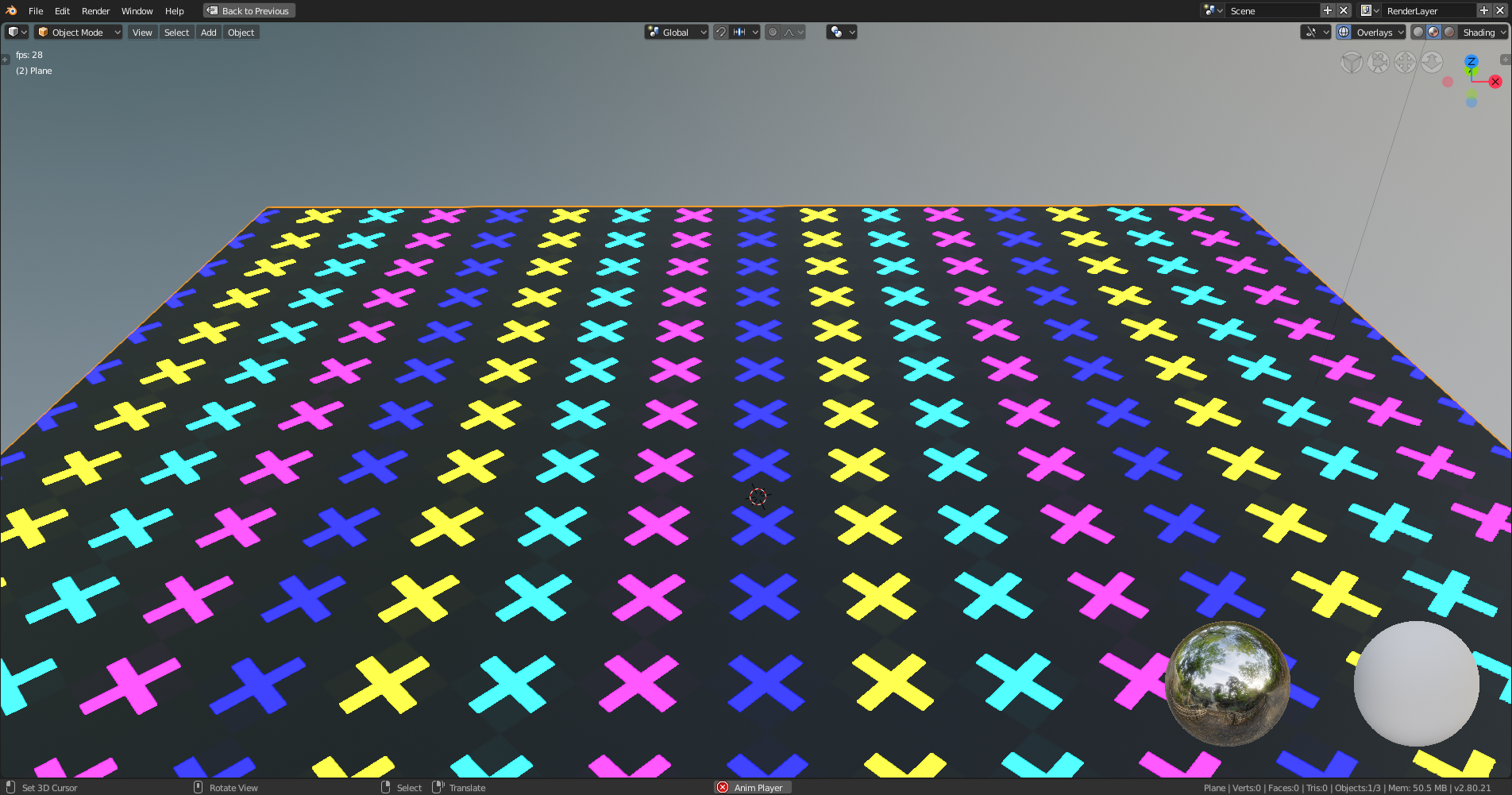Open the viewport Add menu
The width and height of the screenshot is (1512, 795).
(208, 33)
